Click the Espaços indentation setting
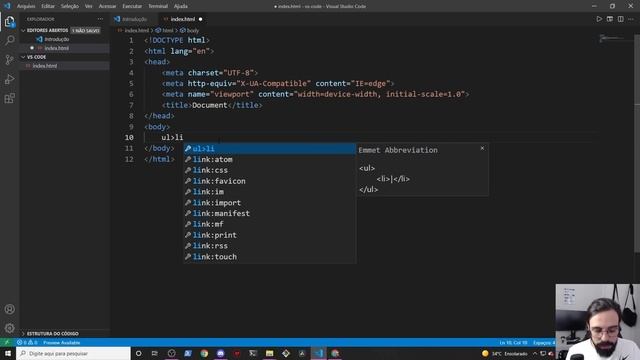The height and width of the screenshot is (360, 640). click(x=544, y=342)
